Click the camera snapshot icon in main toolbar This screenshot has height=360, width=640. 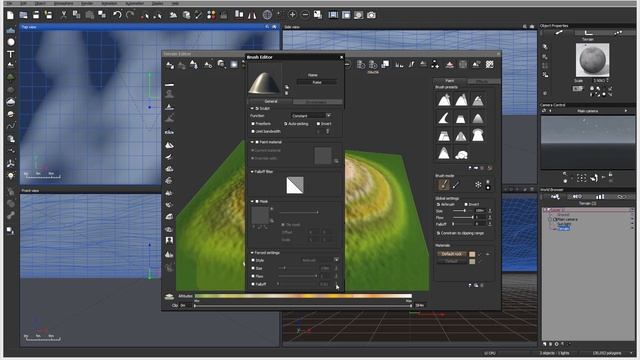pyautogui.click(x=371, y=15)
